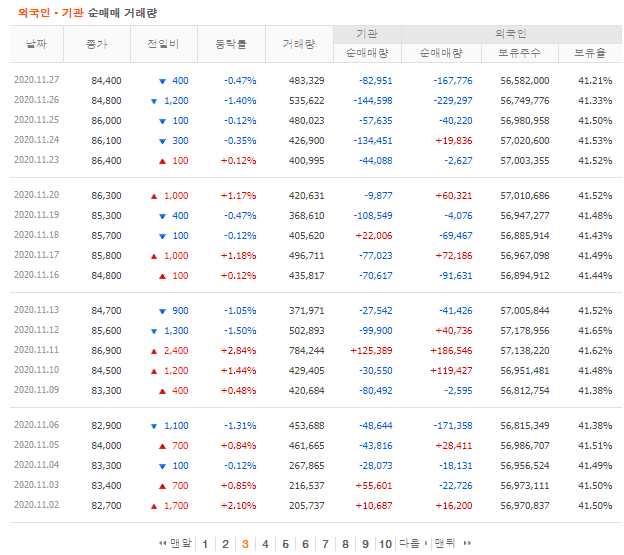624x555 pixels.
Task: Click holding ratio 41.65%
Action: click(595, 331)
